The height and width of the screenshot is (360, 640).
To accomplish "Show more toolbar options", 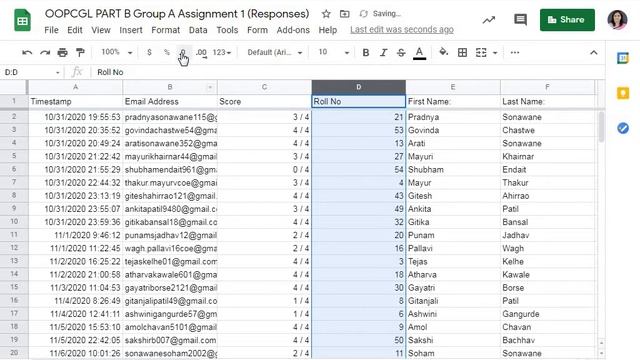I will coord(515,52).
